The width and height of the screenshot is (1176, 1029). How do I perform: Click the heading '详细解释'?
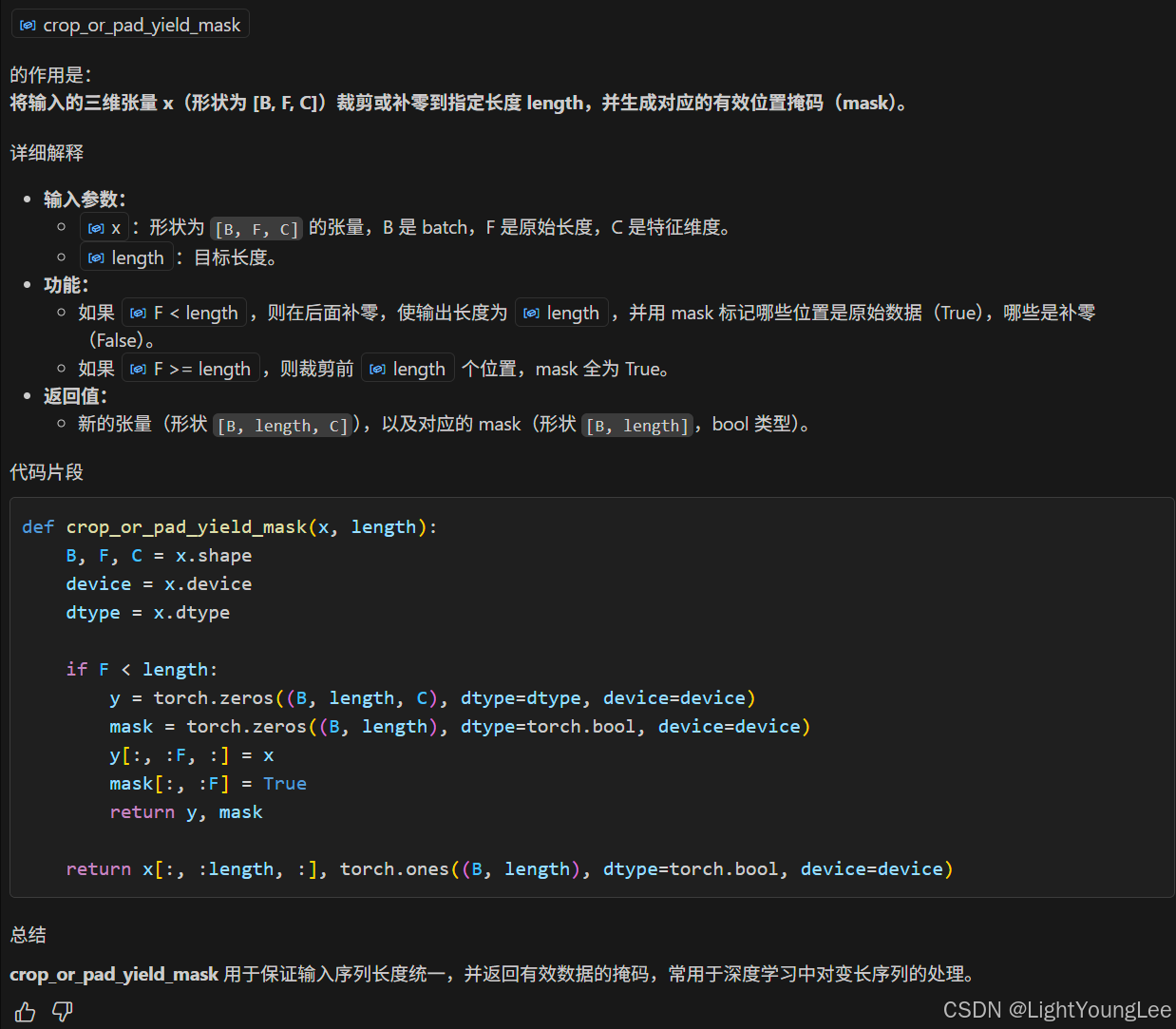(x=47, y=153)
